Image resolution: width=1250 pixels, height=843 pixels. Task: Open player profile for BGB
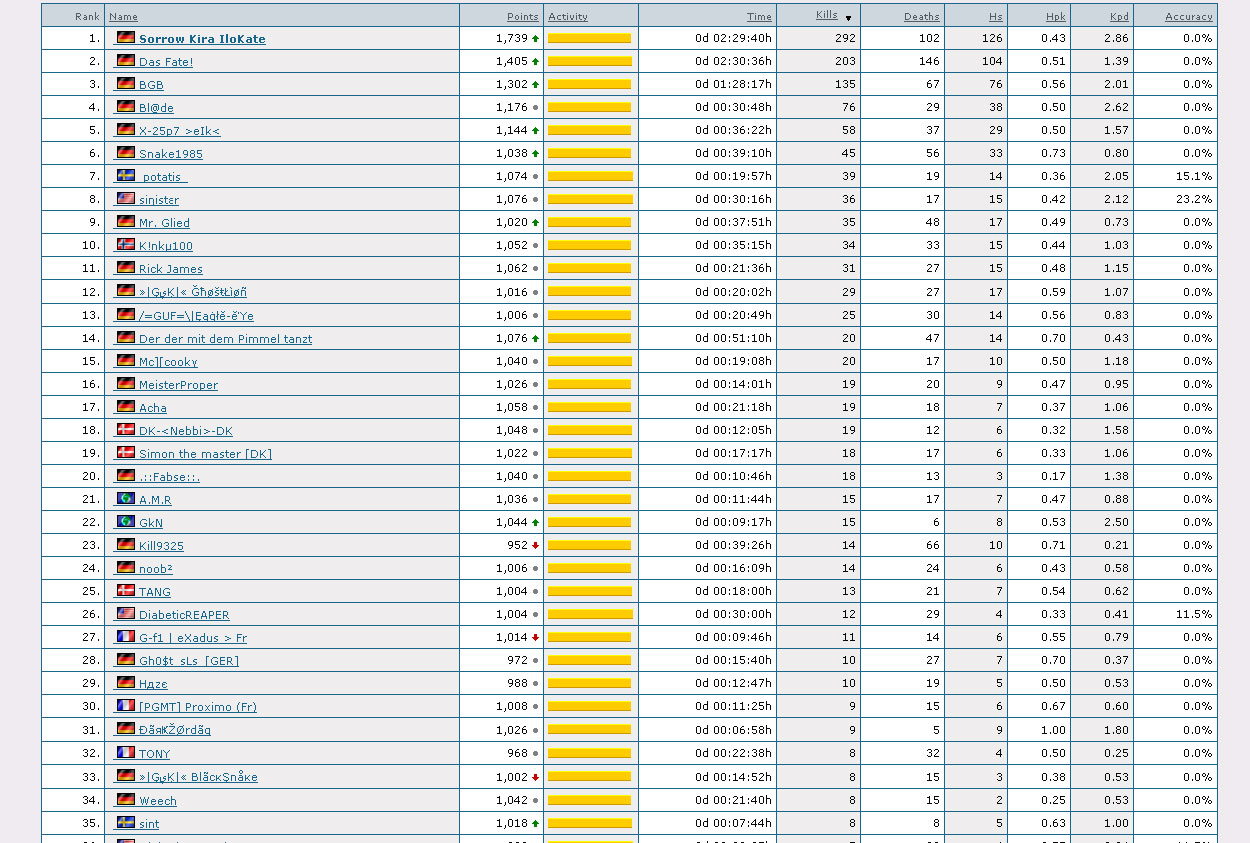tap(151, 85)
